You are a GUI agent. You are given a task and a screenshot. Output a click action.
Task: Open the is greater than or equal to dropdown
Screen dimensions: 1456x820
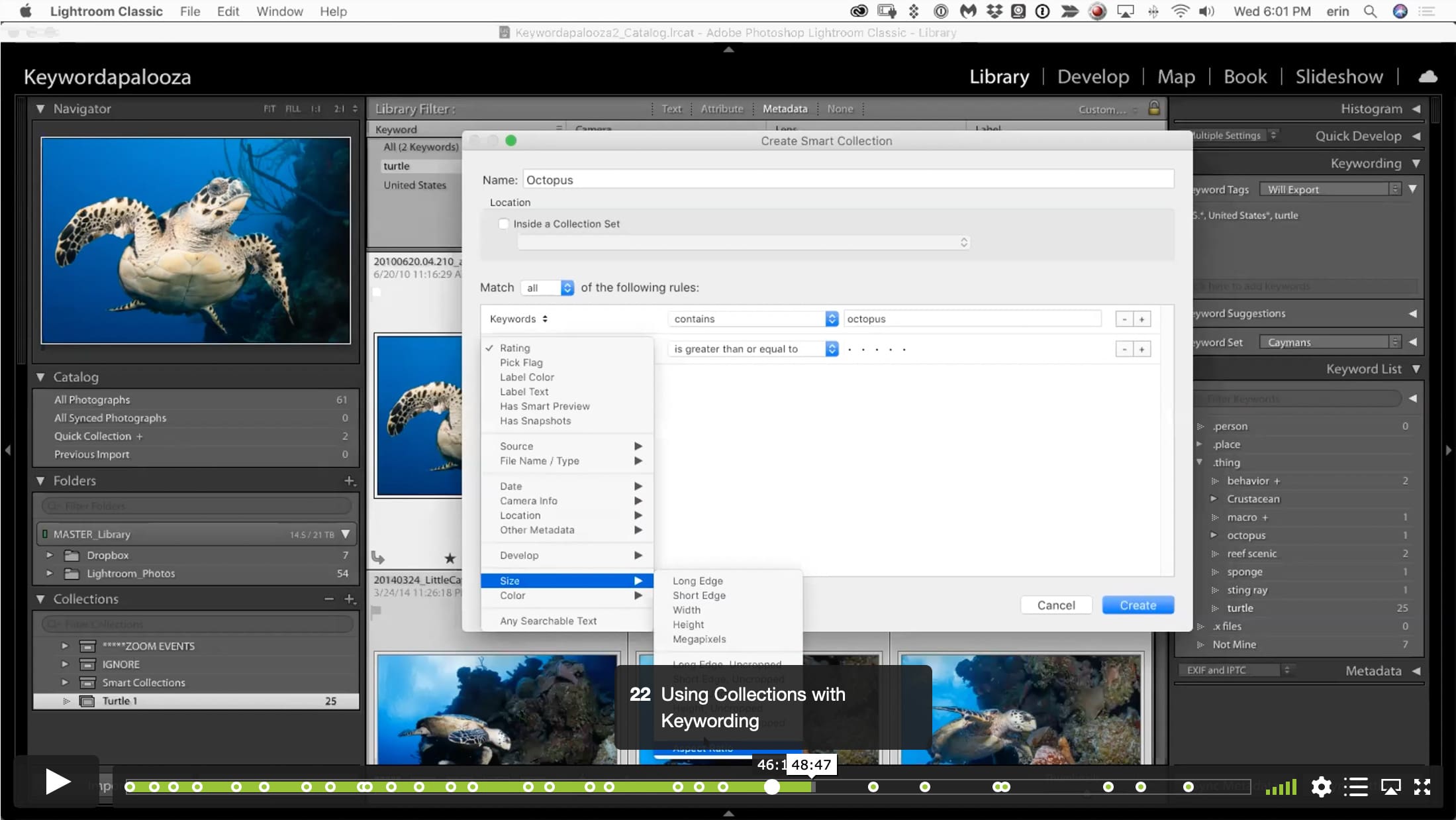(753, 349)
